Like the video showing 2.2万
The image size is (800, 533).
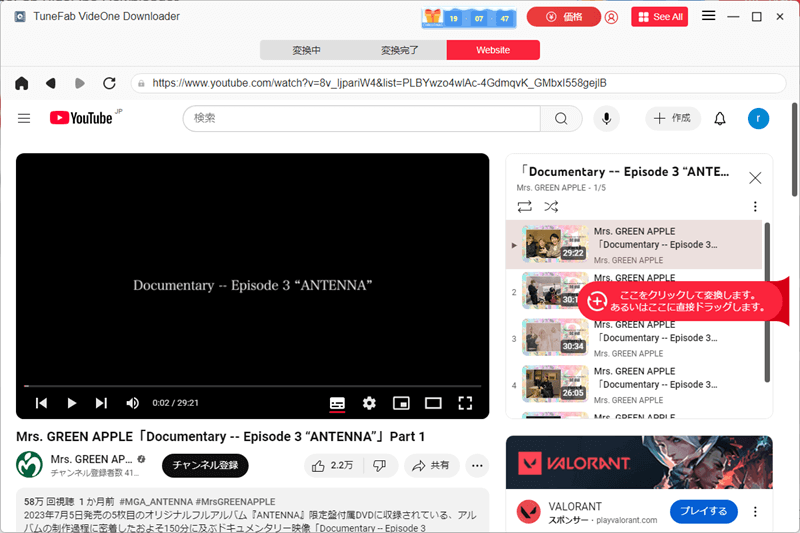coord(334,466)
